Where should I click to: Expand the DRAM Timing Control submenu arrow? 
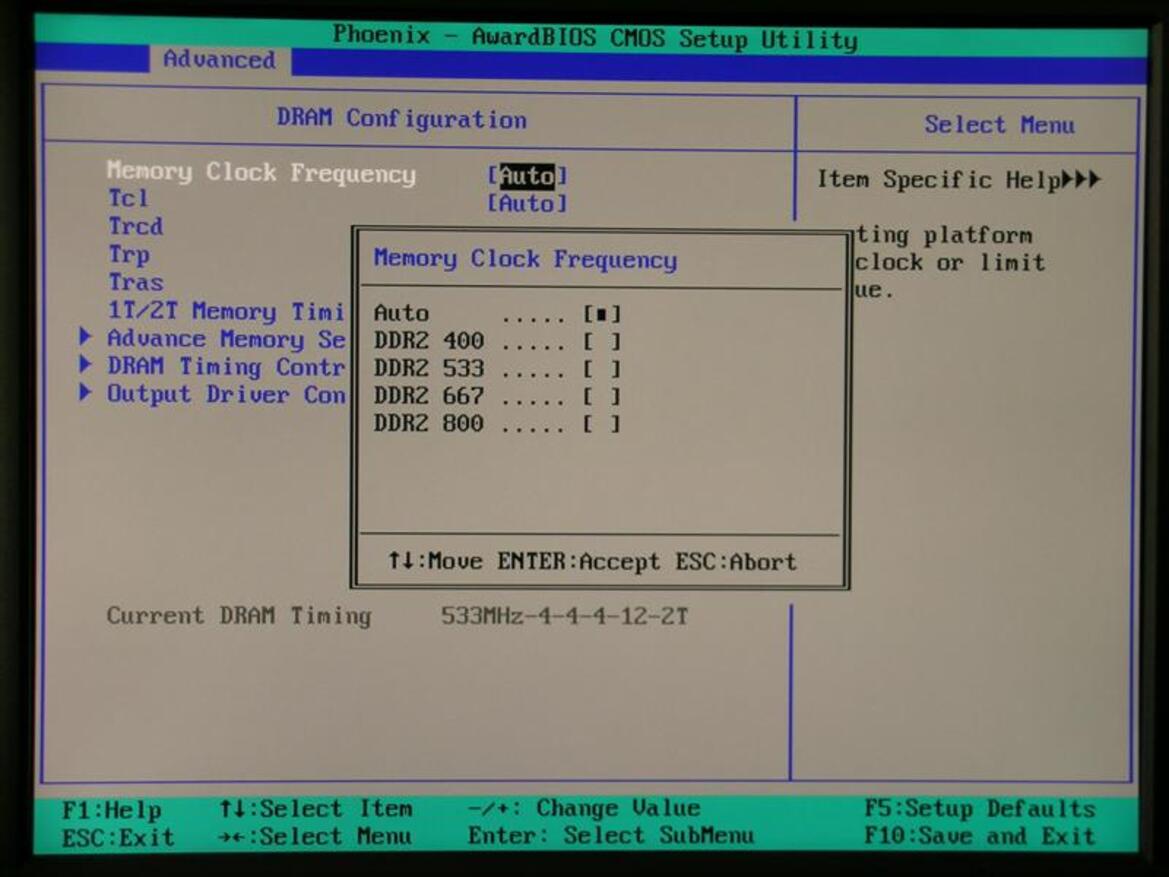86,365
